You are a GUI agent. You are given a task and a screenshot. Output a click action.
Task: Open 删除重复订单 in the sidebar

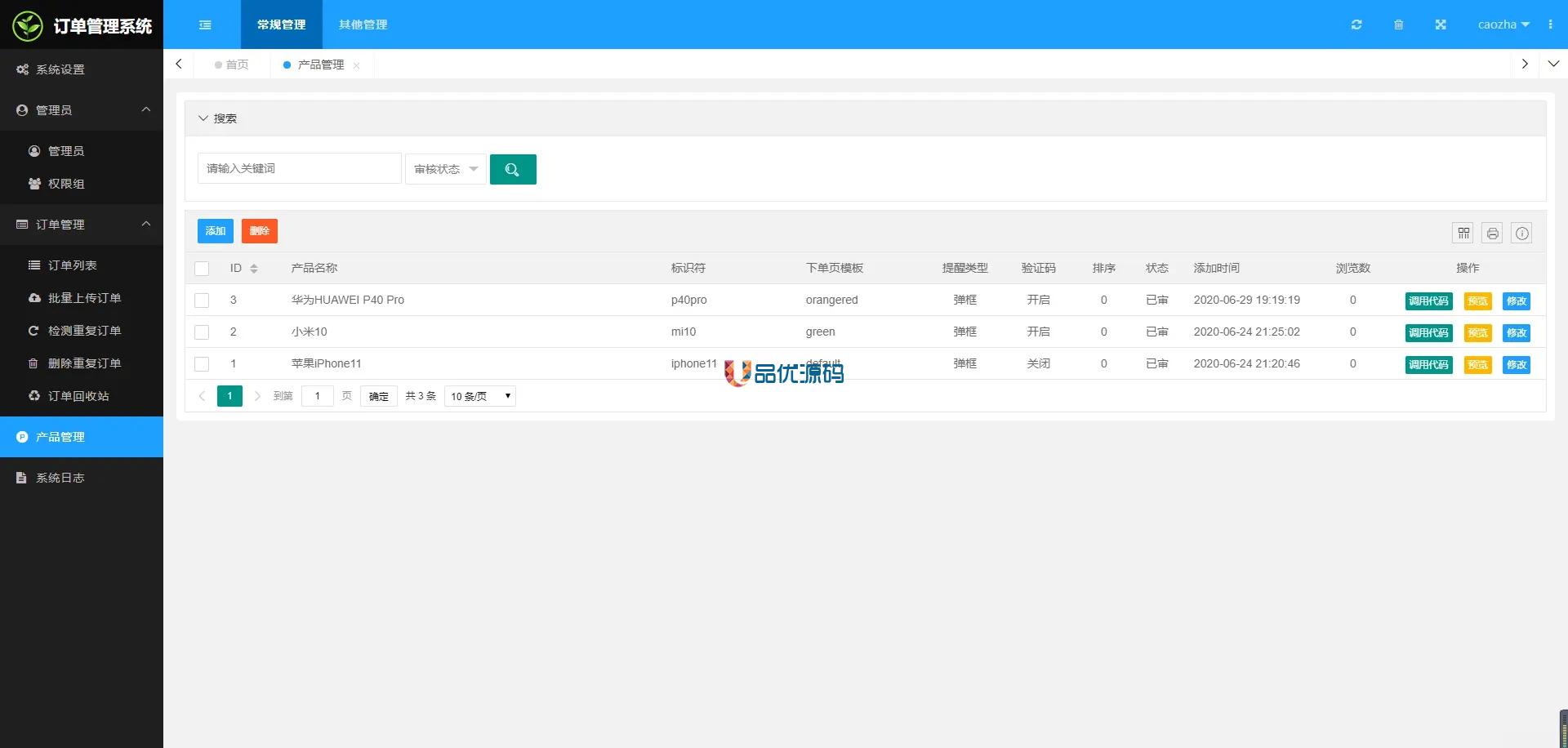pyautogui.click(x=82, y=363)
